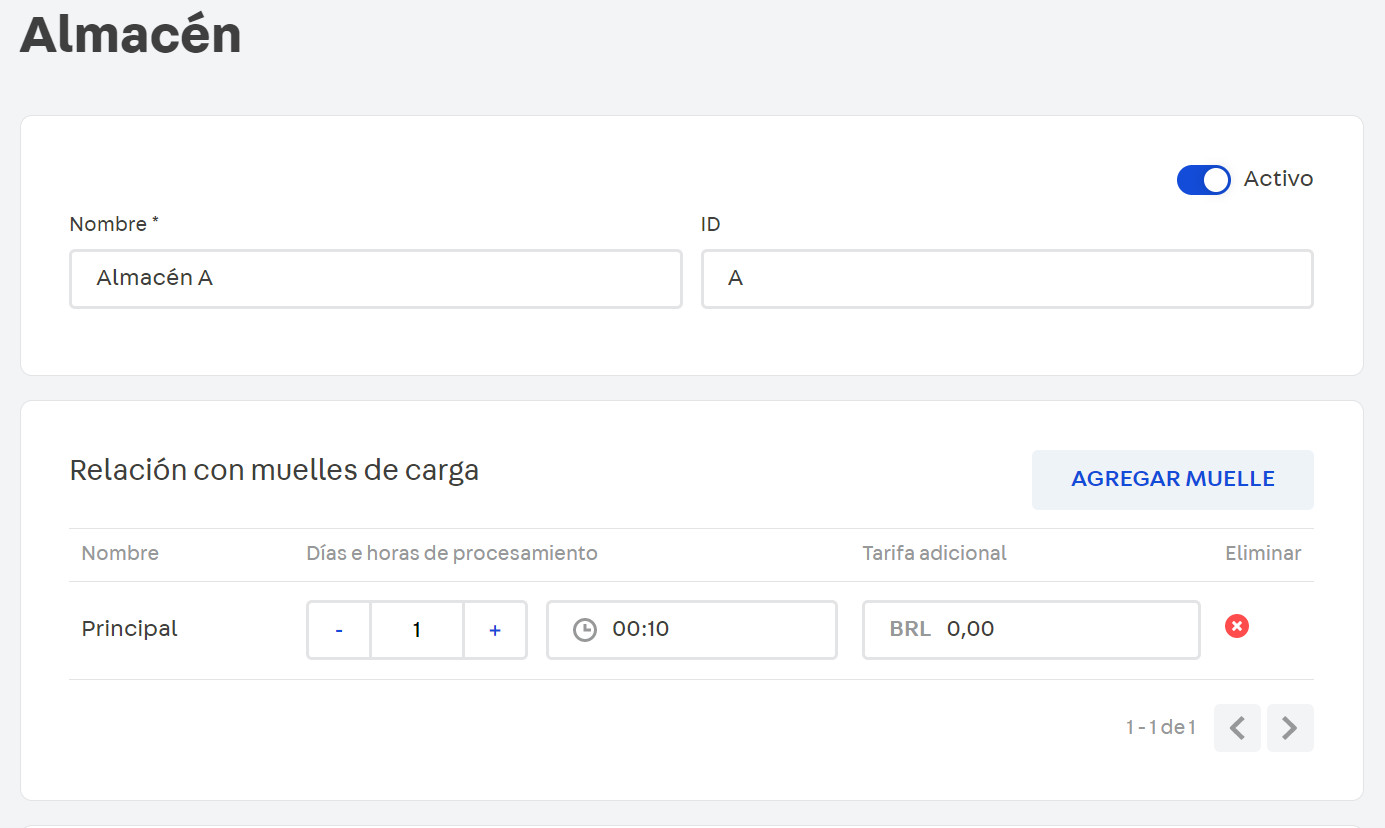Toggle the warehouse Activo state off
Screen dimensions: 1385x828
[1203, 180]
